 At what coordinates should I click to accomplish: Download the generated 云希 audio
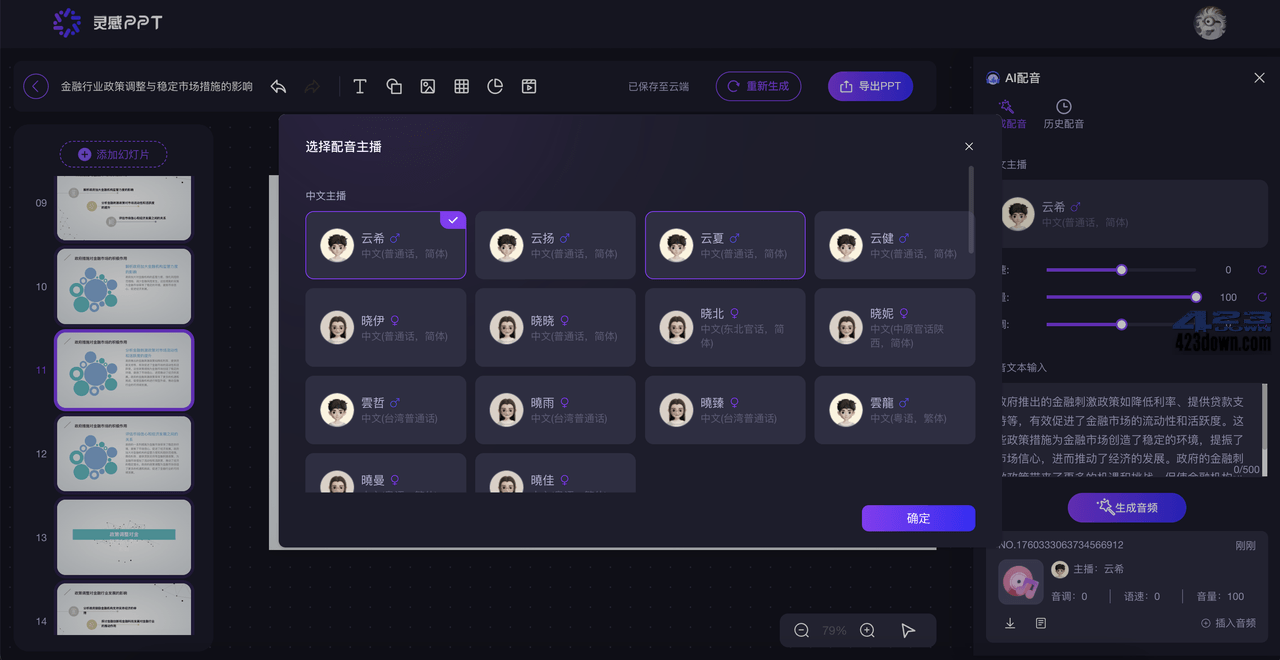[x=1010, y=622]
